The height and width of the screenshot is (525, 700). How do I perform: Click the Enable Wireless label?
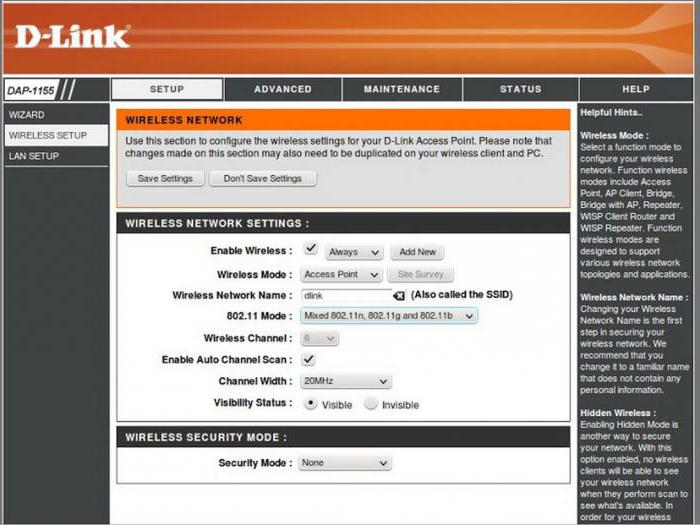tap(251, 251)
